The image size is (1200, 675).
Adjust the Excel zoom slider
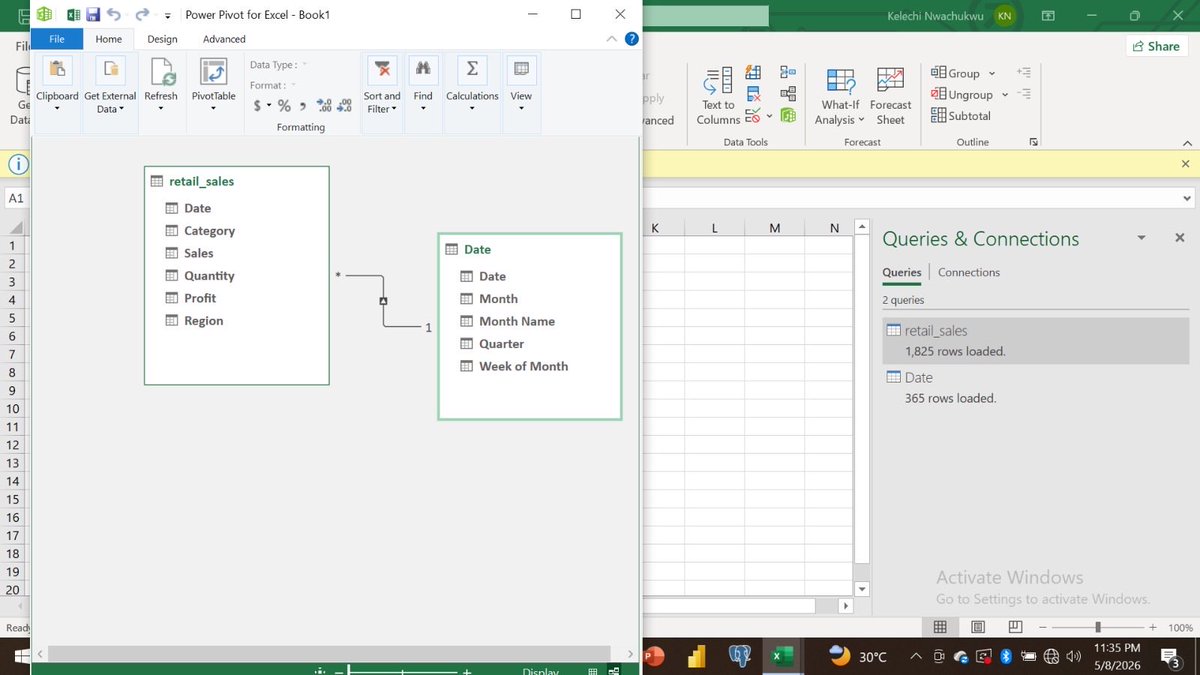[x=1098, y=627]
